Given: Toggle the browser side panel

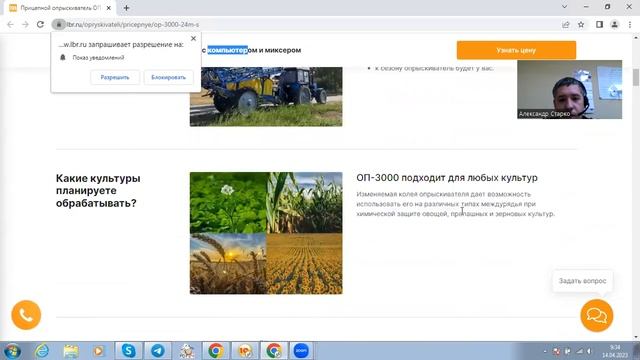Looking at the screenshot, I should (x=599, y=24).
